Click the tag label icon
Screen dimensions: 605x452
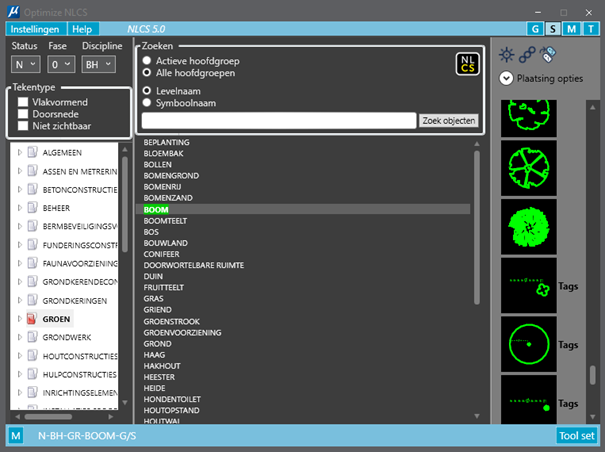(548, 54)
